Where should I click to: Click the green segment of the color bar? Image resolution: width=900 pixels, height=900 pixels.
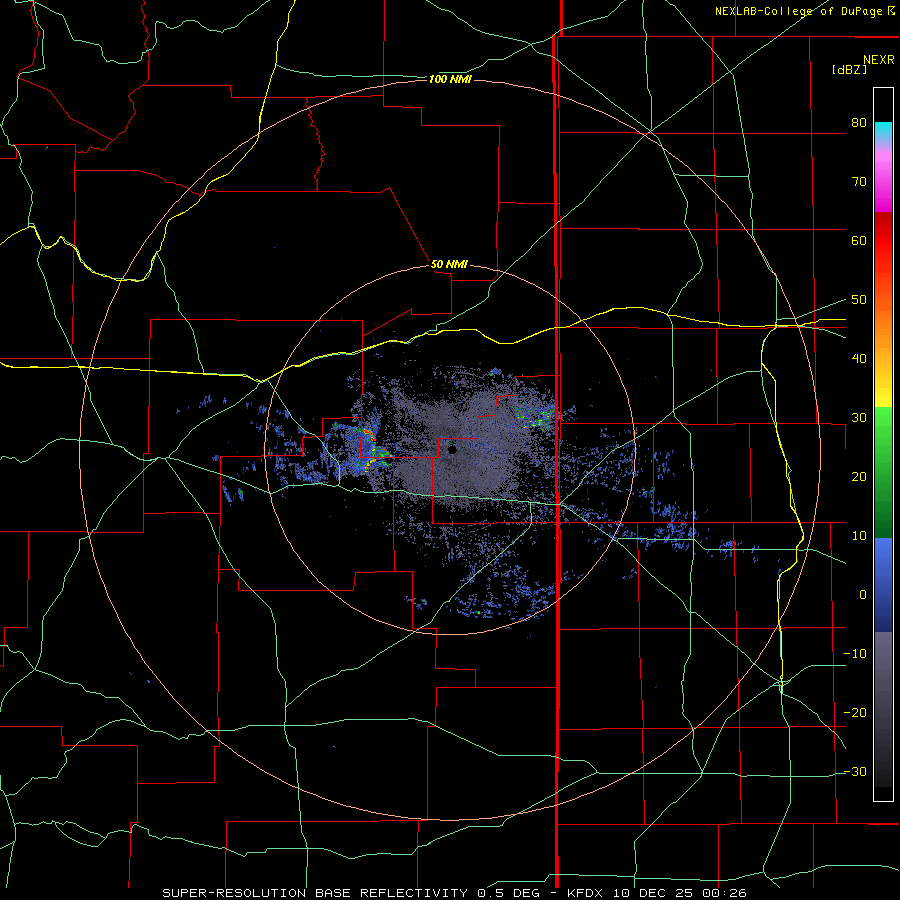[x=883, y=472]
